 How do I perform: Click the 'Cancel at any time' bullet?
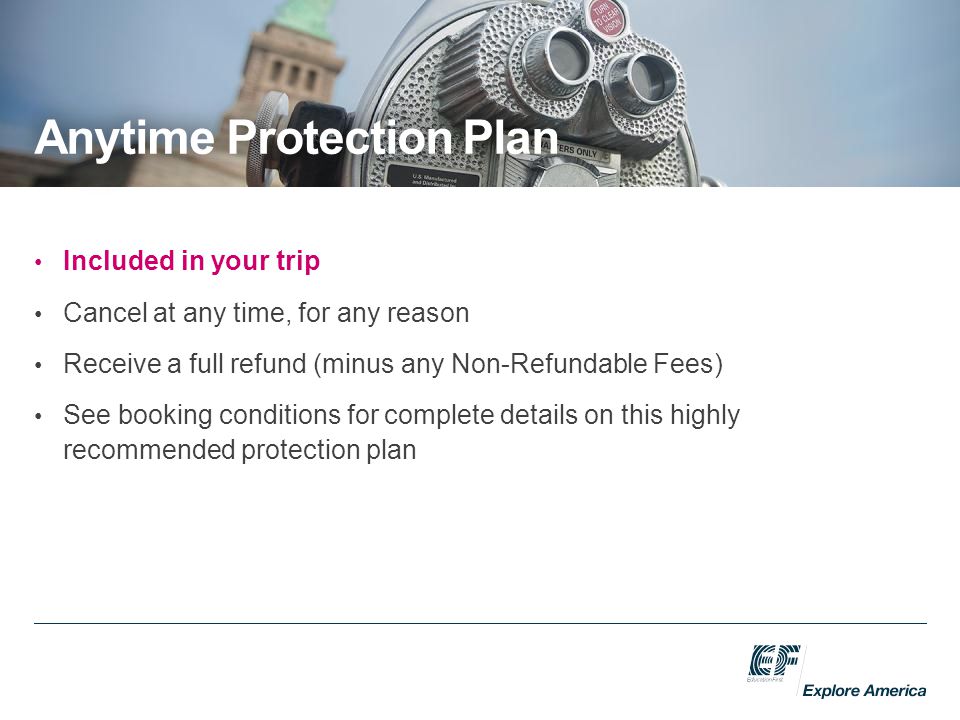click(x=266, y=313)
